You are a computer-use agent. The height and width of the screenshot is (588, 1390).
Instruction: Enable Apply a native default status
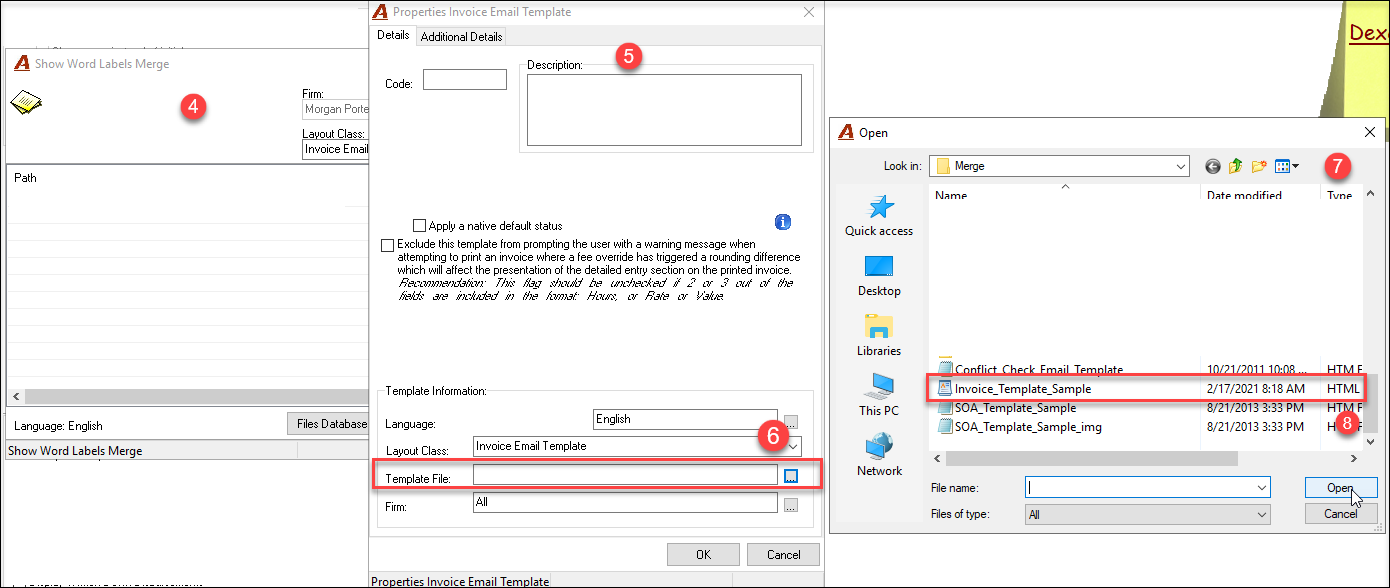(x=420, y=226)
